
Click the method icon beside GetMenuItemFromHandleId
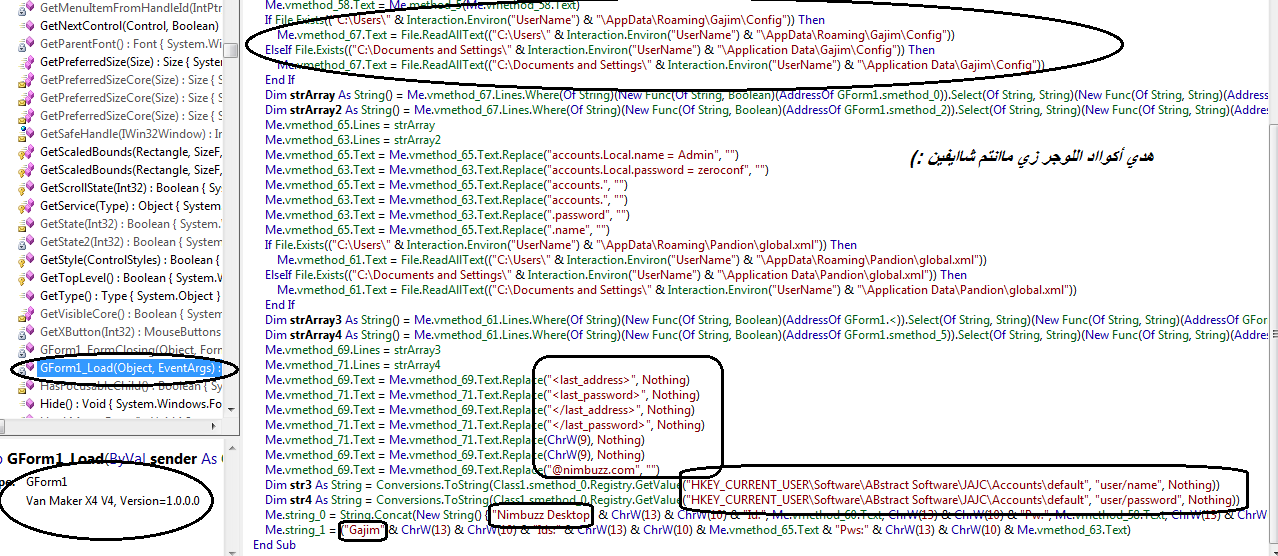coord(27,8)
